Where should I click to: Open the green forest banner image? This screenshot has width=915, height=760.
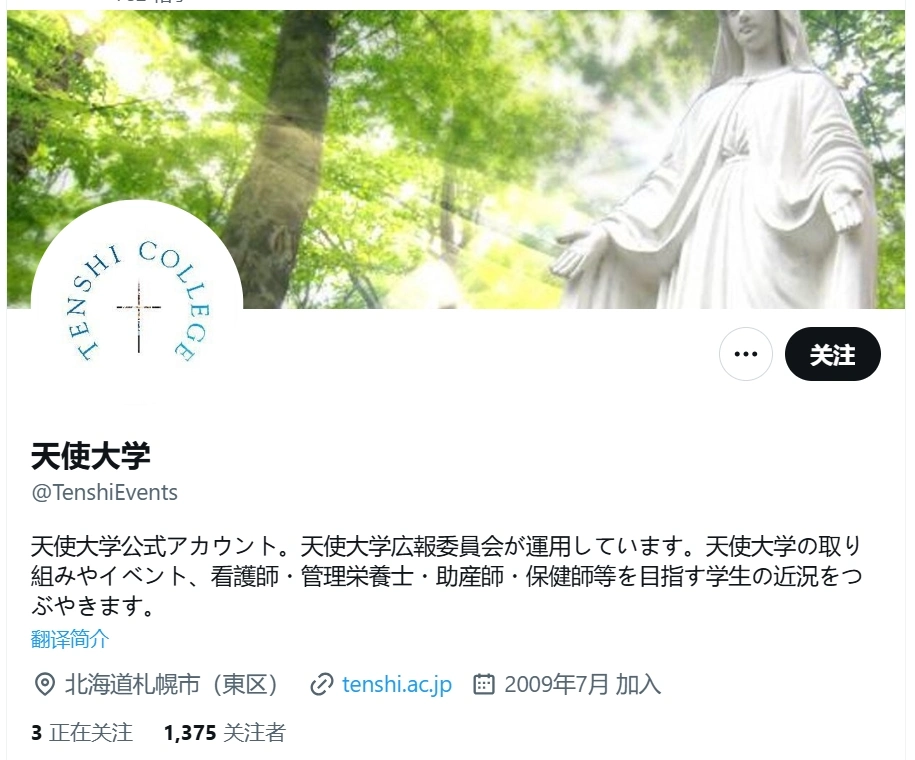(x=456, y=159)
